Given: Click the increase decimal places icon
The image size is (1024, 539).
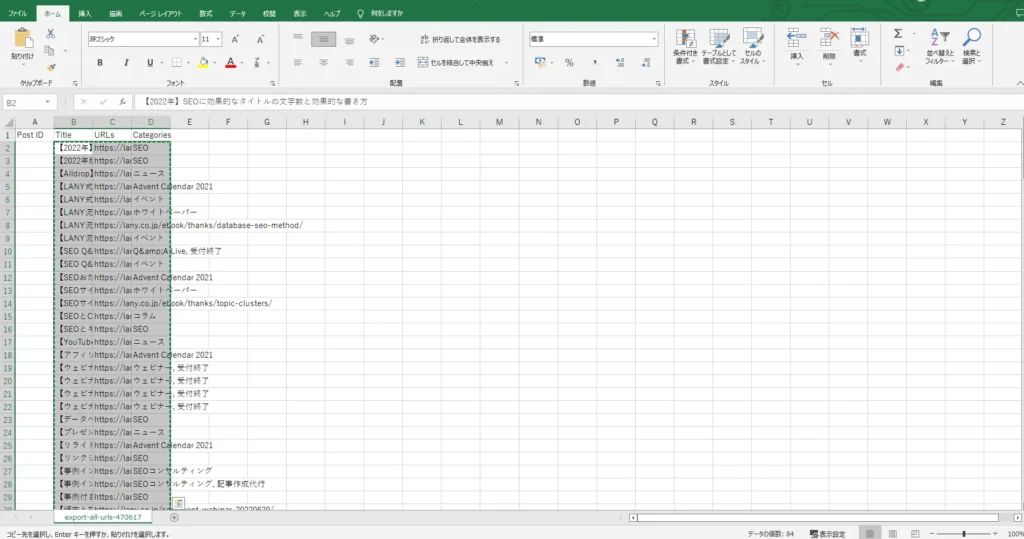Looking at the screenshot, I should (620, 63).
